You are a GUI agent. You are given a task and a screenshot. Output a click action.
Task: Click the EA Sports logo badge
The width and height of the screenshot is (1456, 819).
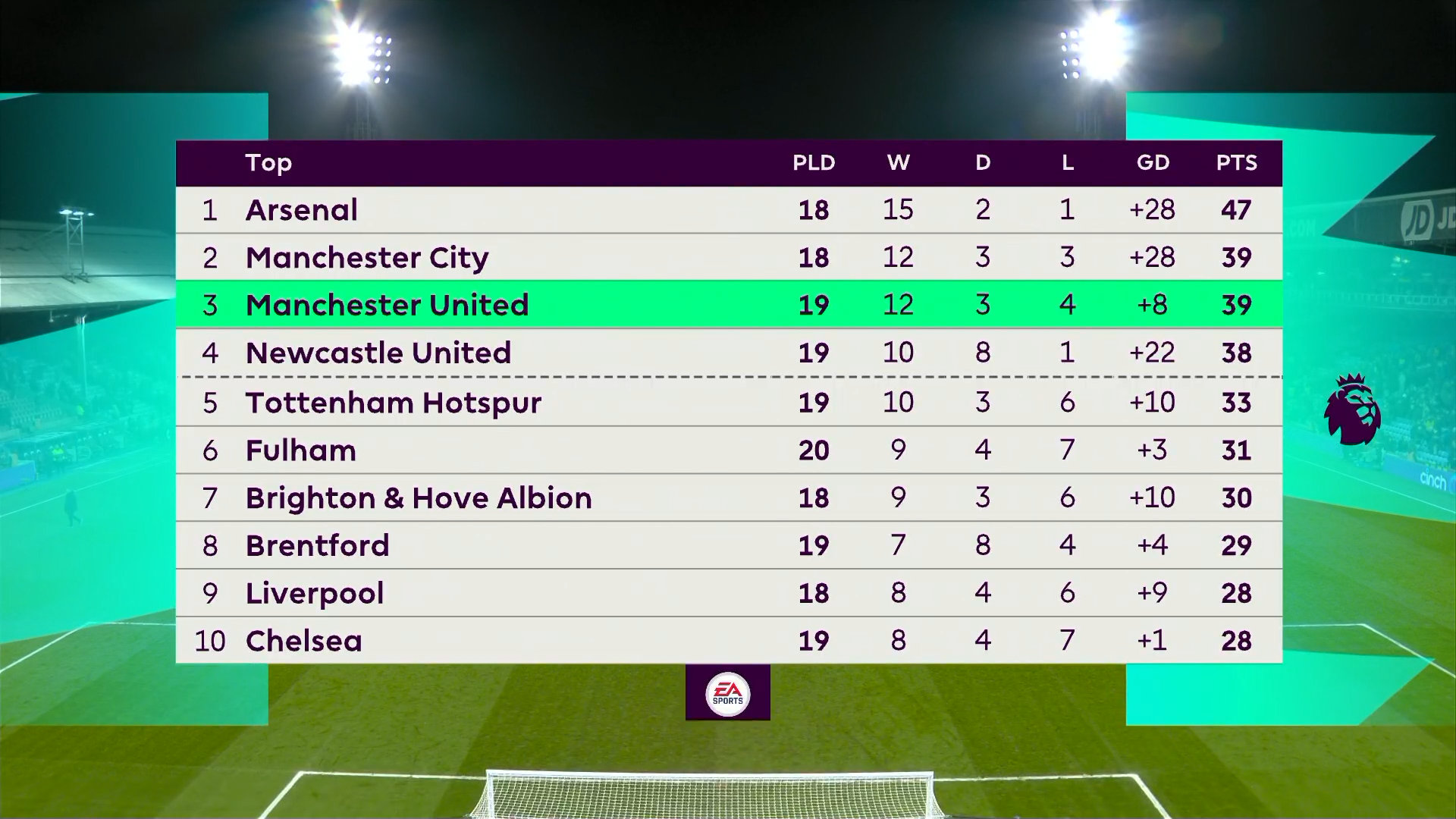tap(727, 693)
